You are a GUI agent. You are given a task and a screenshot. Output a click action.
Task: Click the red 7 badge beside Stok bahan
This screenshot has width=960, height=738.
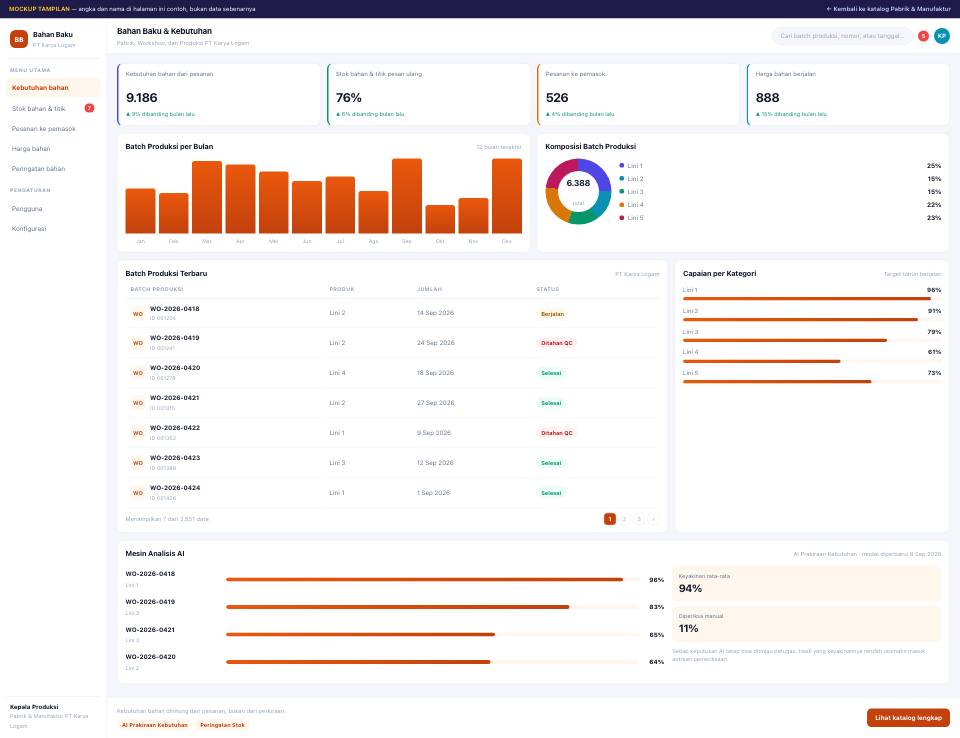[x=89, y=108]
